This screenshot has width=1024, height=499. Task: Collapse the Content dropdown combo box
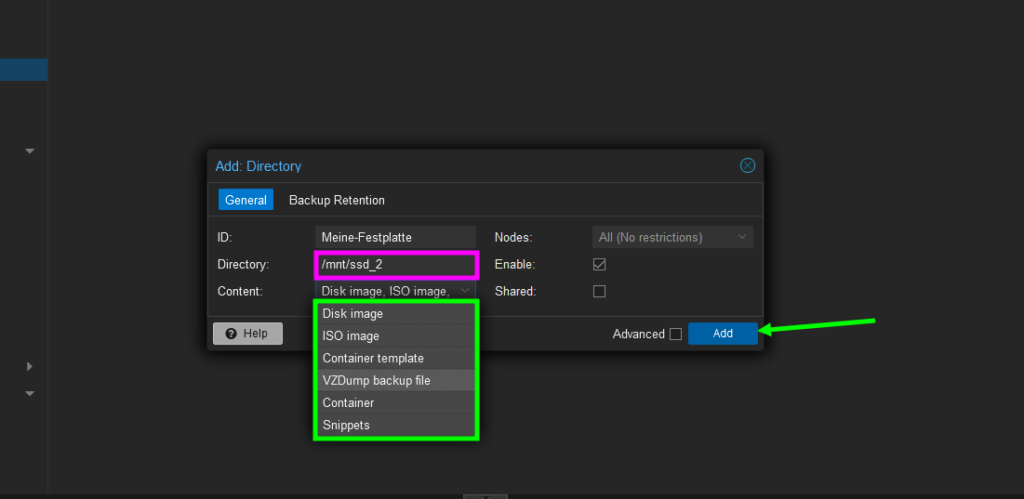coord(465,291)
